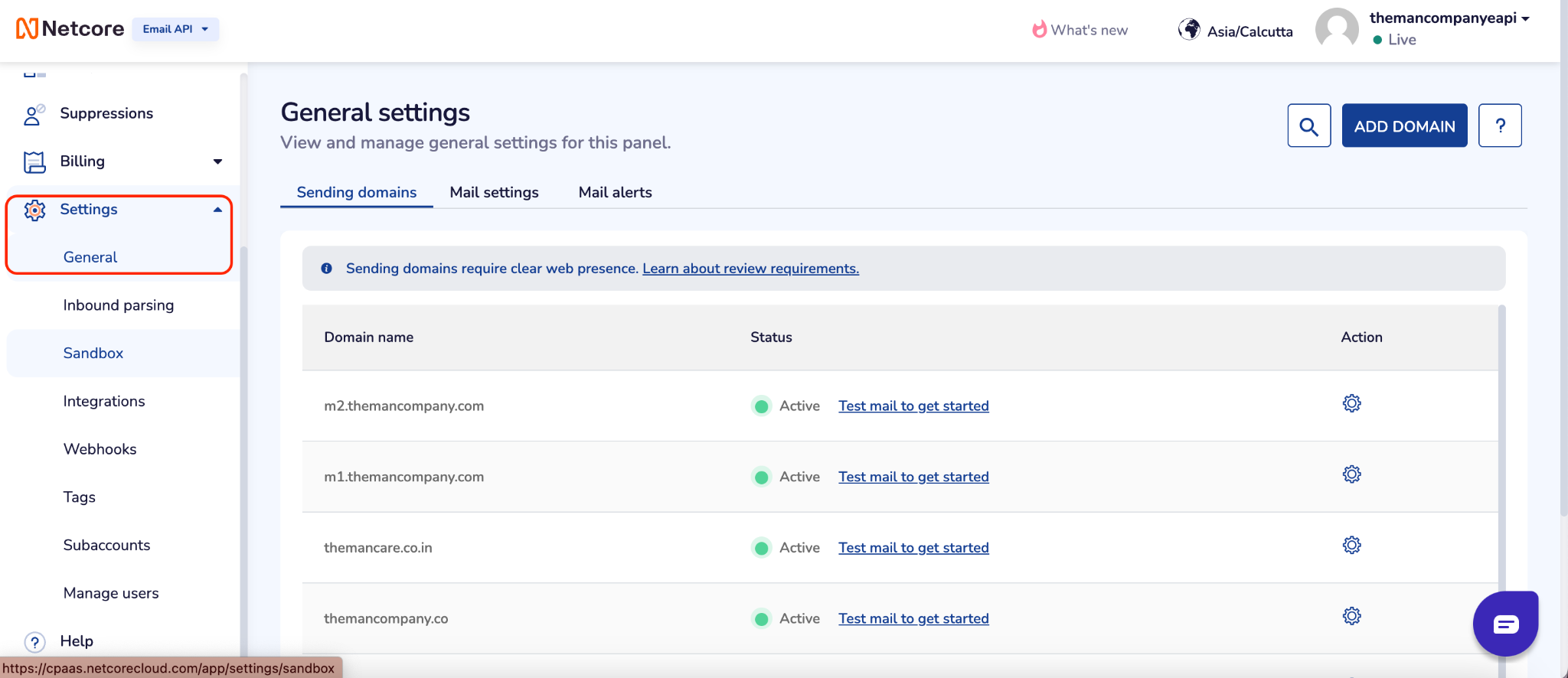Screen dimensions: 1568x678
Task: Open gear settings for m2.themancompany.com
Action: [1352, 403]
